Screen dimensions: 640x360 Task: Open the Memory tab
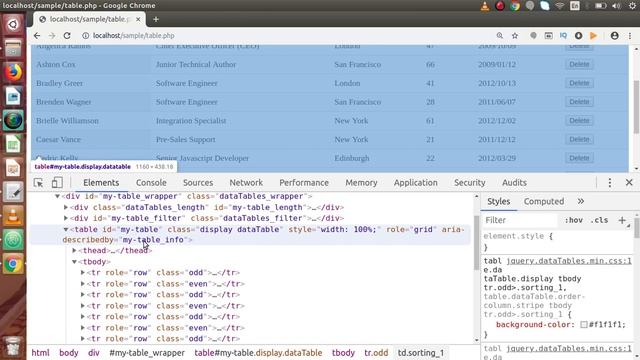click(361, 183)
